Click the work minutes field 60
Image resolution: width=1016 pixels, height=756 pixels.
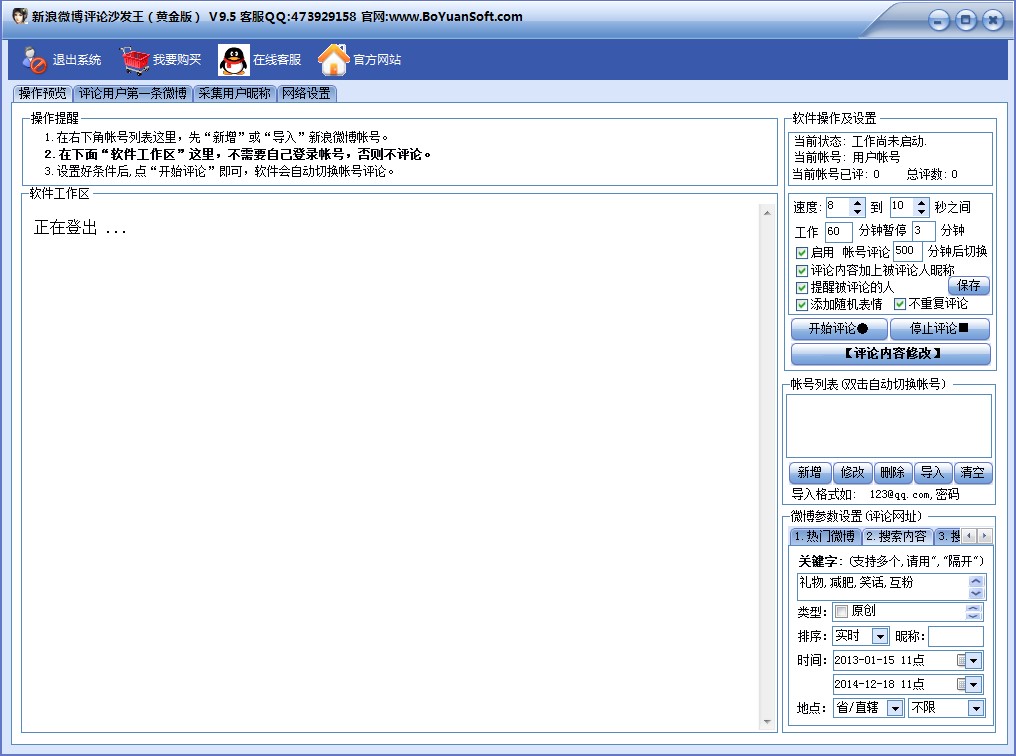[838, 231]
